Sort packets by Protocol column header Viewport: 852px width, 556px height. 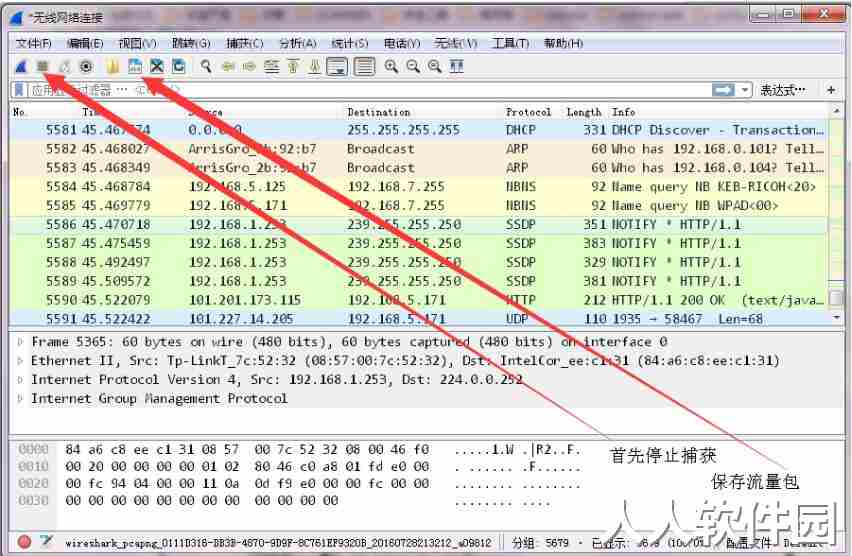point(528,112)
